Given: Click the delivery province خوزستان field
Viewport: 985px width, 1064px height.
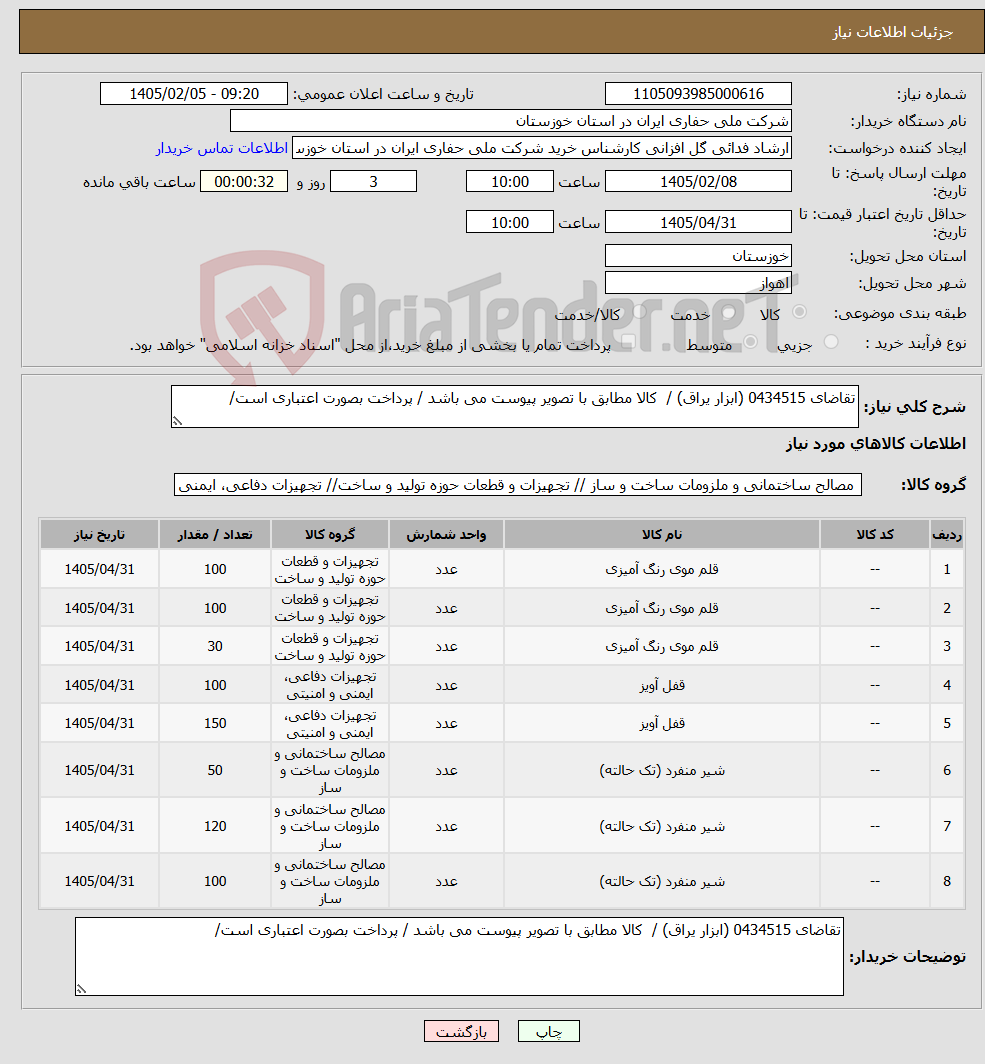Looking at the screenshot, I should [x=698, y=256].
